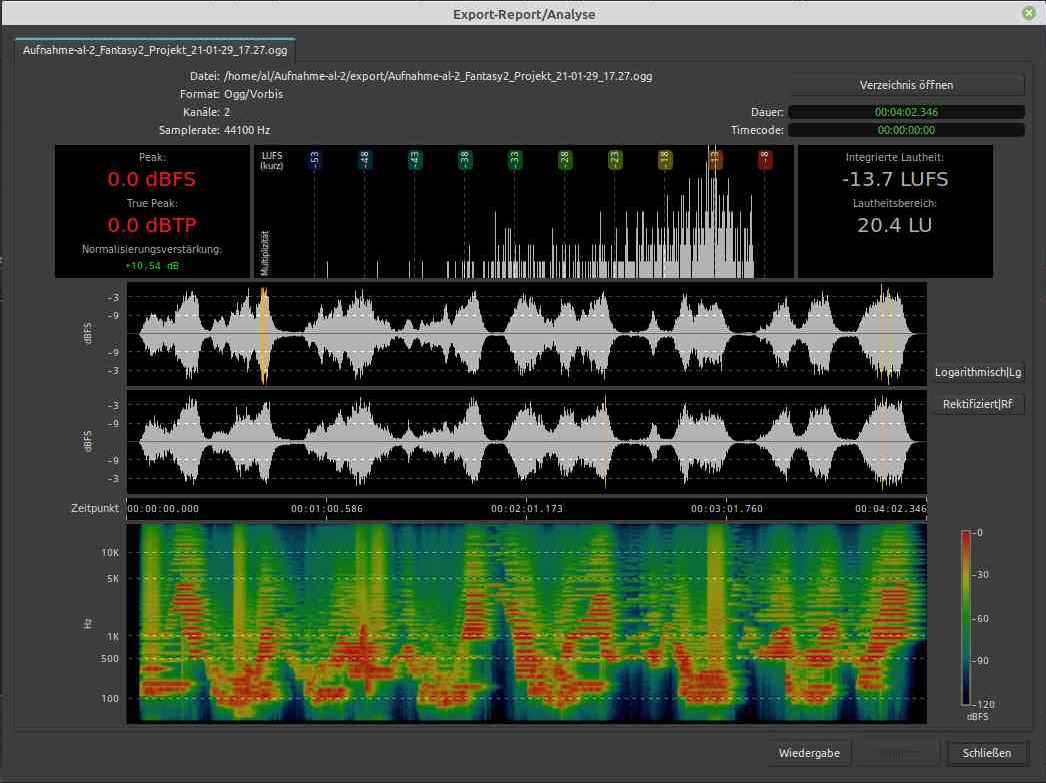Click the -43 LUFS histogram marker
This screenshot has width=1046, height=783.
pyautogui.click(x=415, y=160)
